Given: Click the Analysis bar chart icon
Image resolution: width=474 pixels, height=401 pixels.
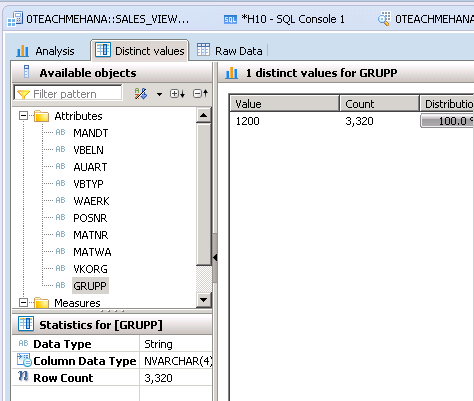Looking at the screenshot, I should pos(23,51).
